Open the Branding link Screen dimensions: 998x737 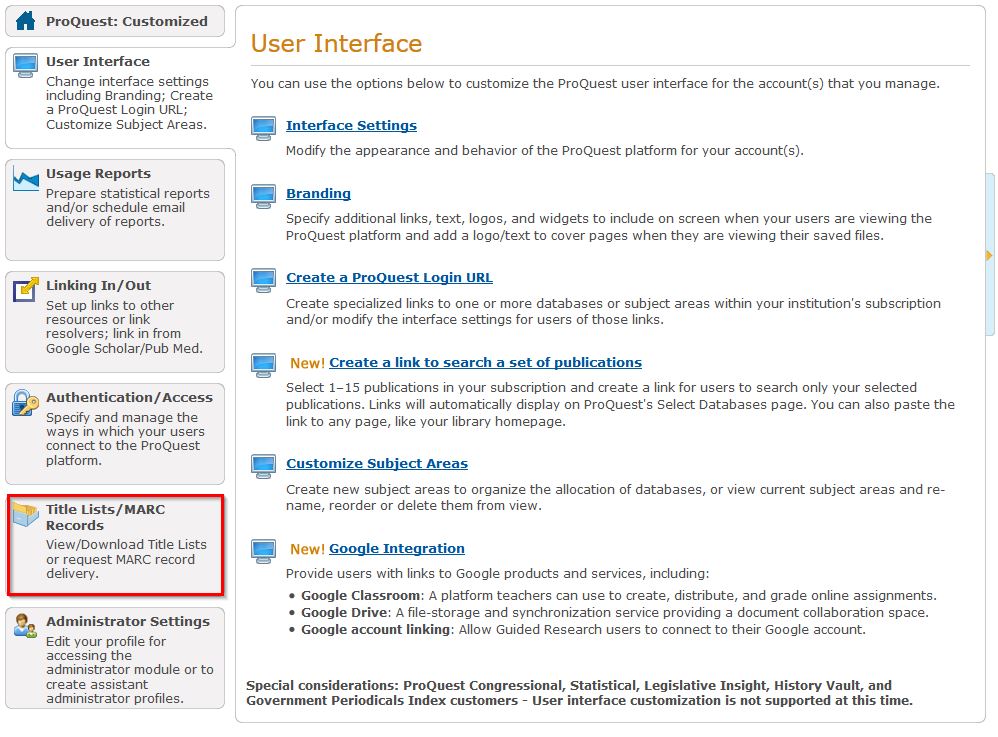click(x=318, y=194)
